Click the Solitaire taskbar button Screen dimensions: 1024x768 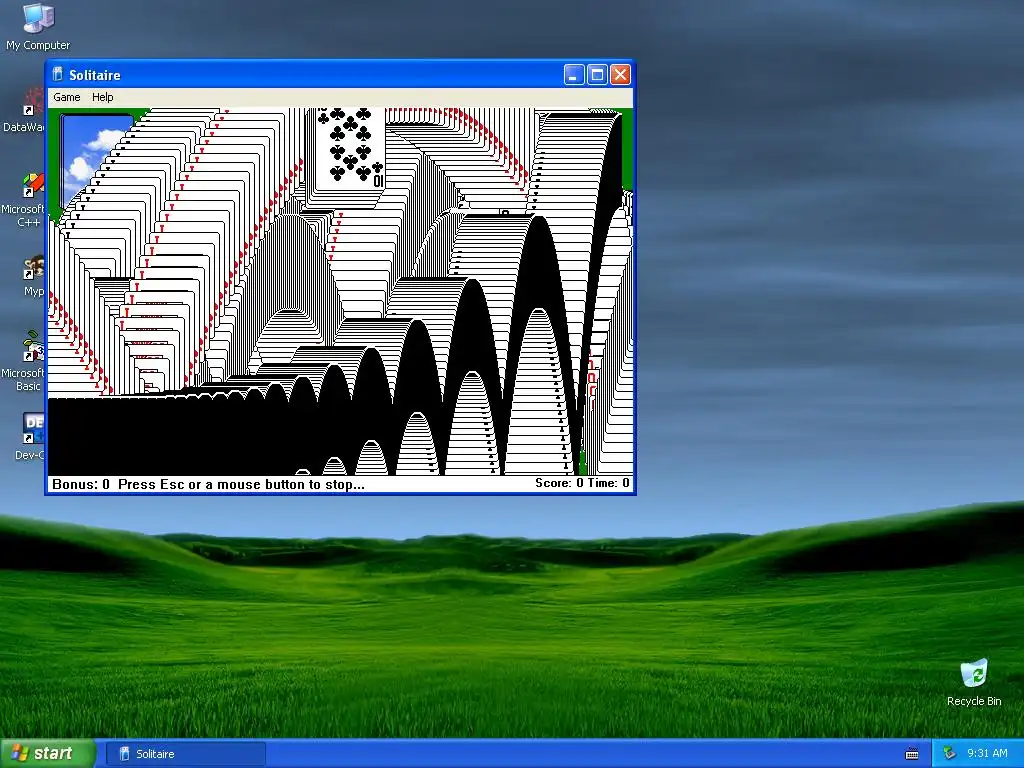(x=186, y=754)
